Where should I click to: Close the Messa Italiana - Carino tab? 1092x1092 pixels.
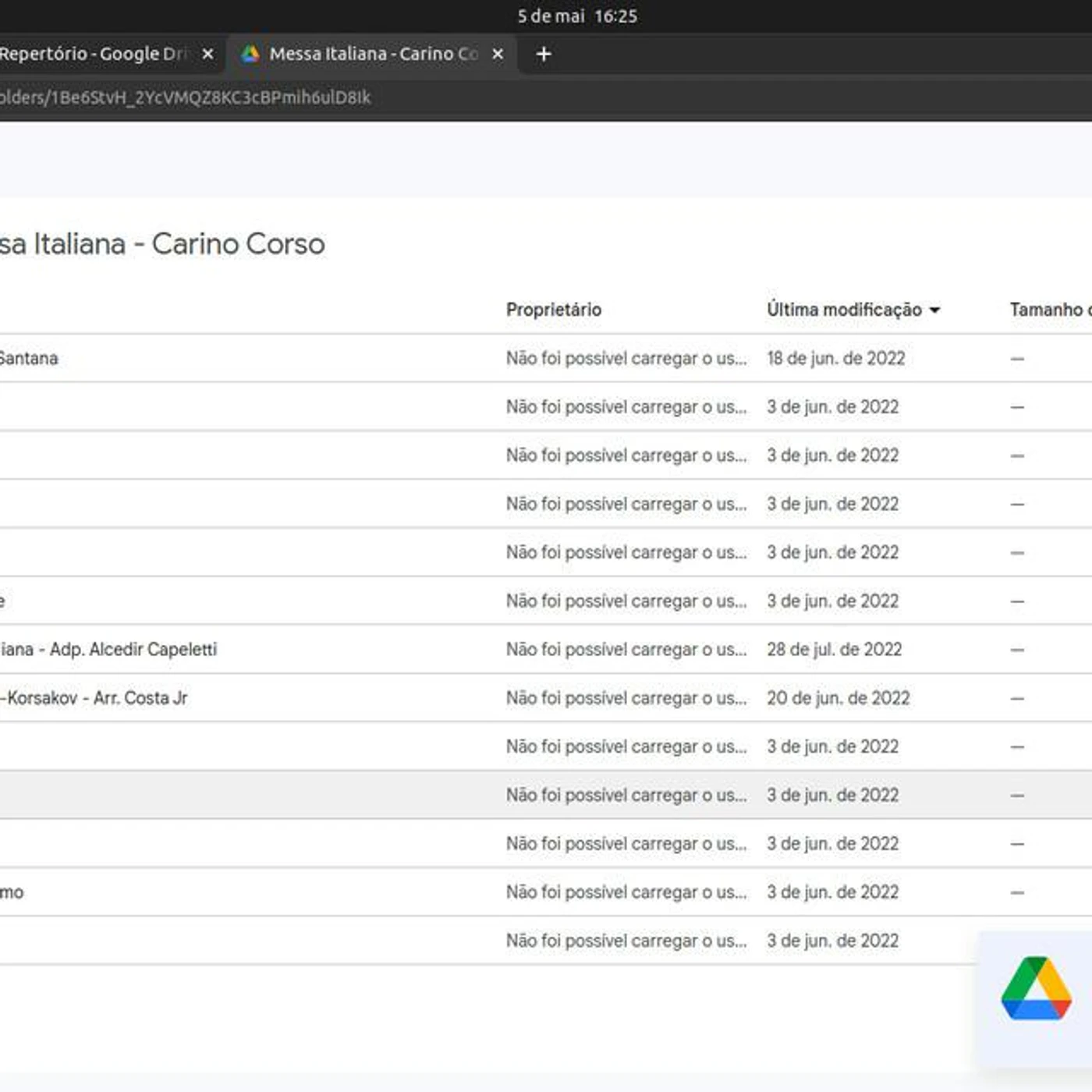click(x=498, y=54)
